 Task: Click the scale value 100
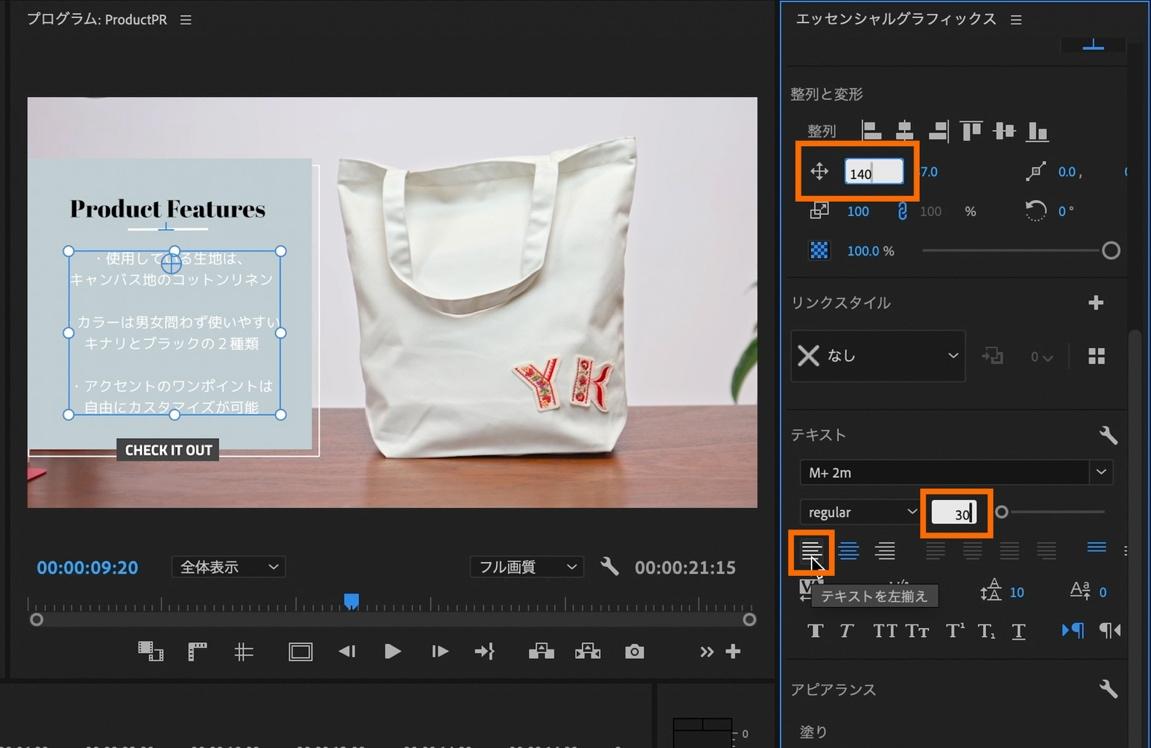(857, 211)
